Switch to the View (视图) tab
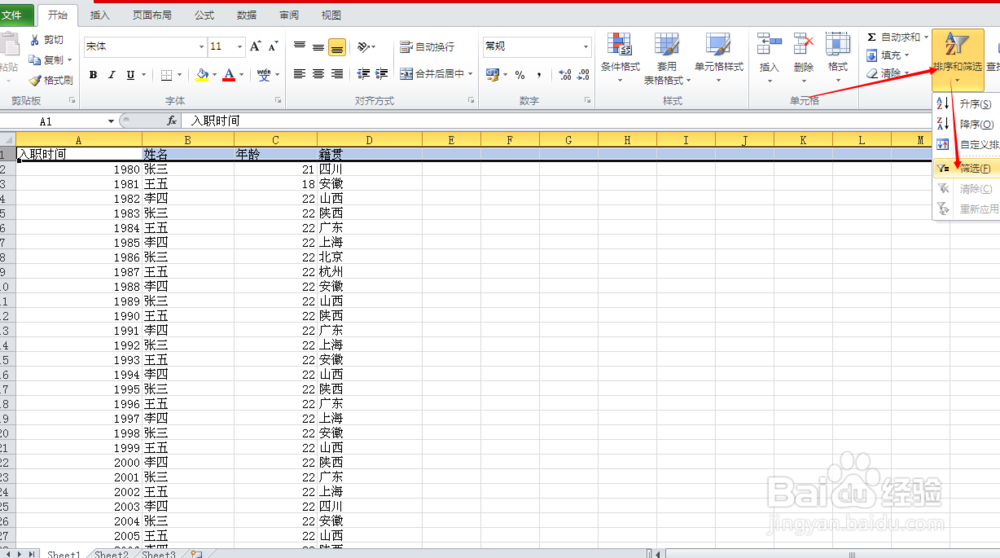 point(331,15)
